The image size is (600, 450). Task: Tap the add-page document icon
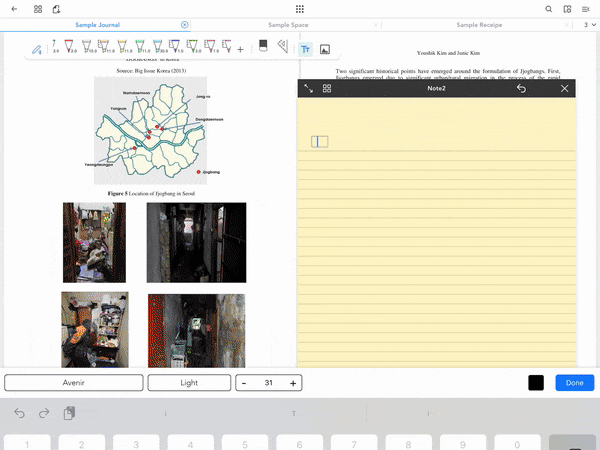tap(56, 9)
